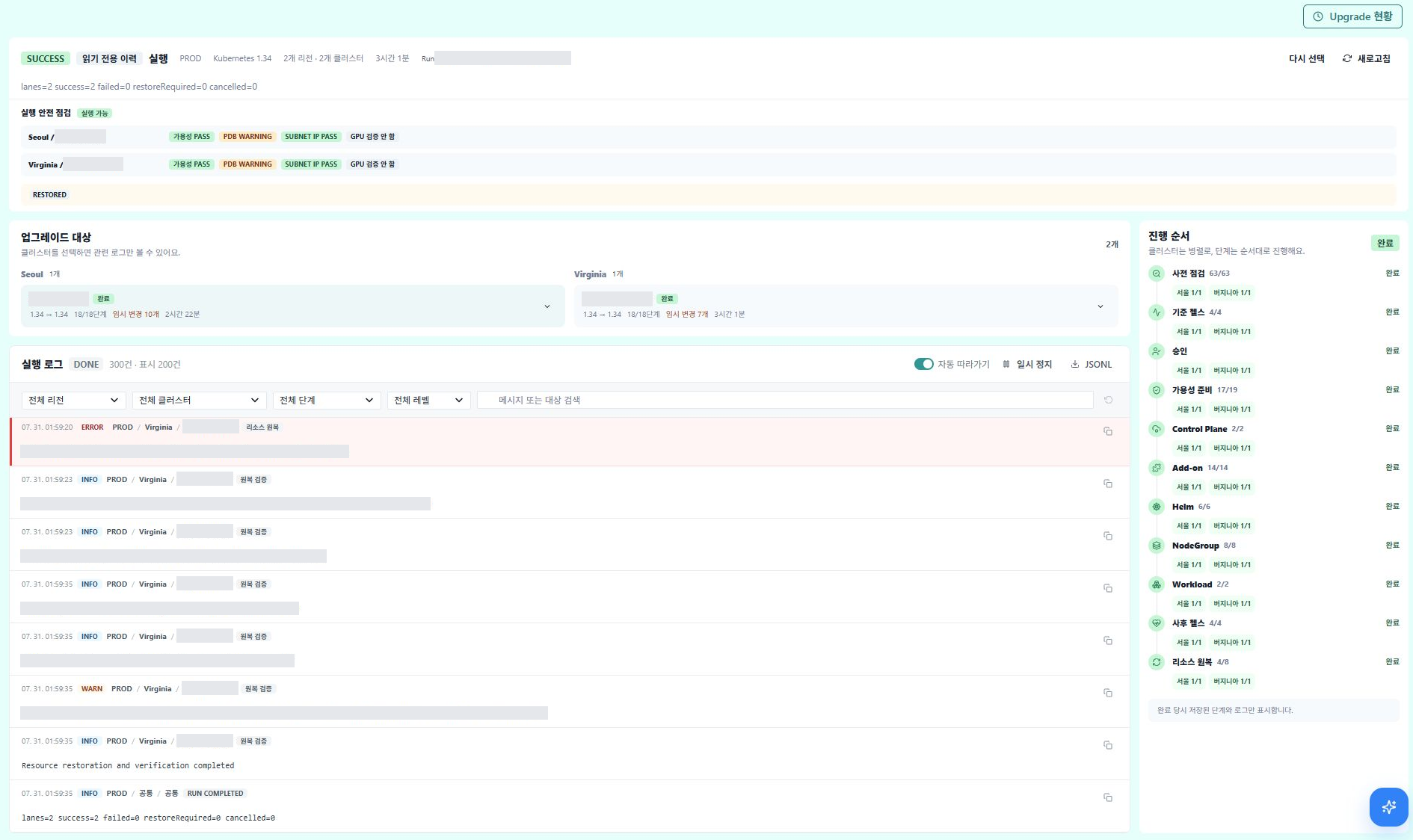
Task: Click the 가용성 준비 shield icon
Action: pos(1157,390)
